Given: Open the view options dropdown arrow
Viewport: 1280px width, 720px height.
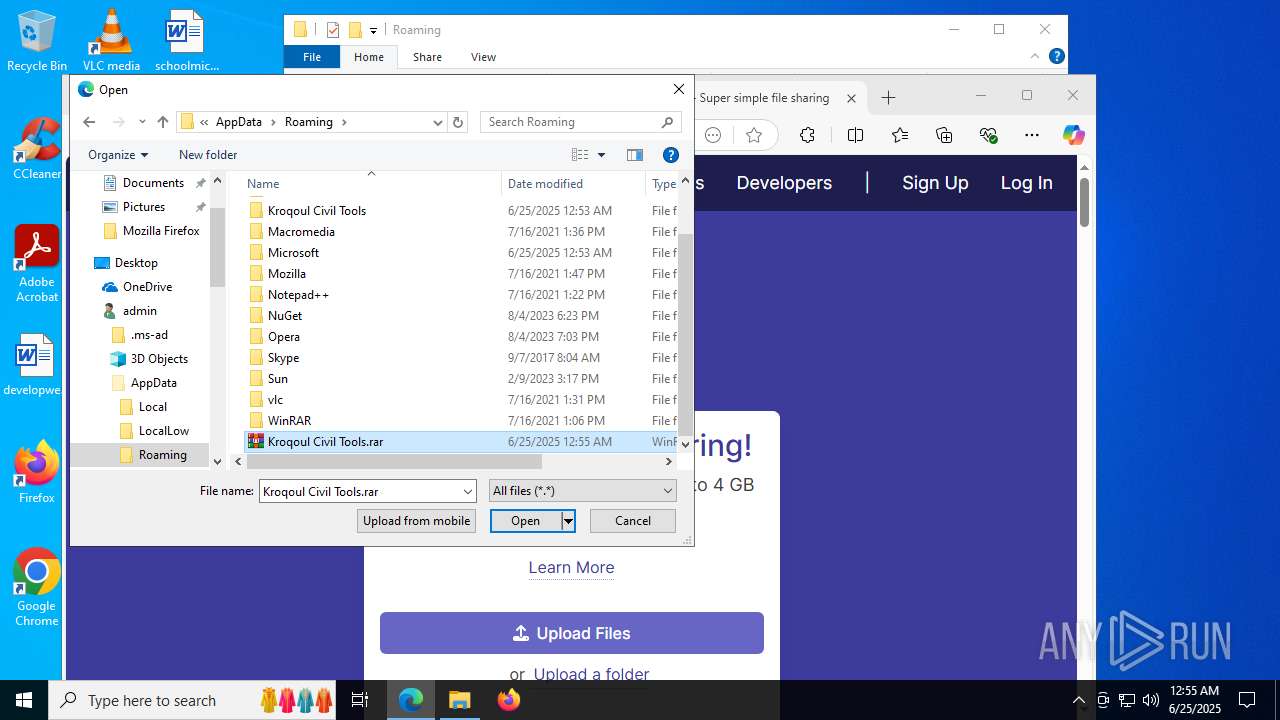Looking at the screenshot, I should (x=601, y=155).
